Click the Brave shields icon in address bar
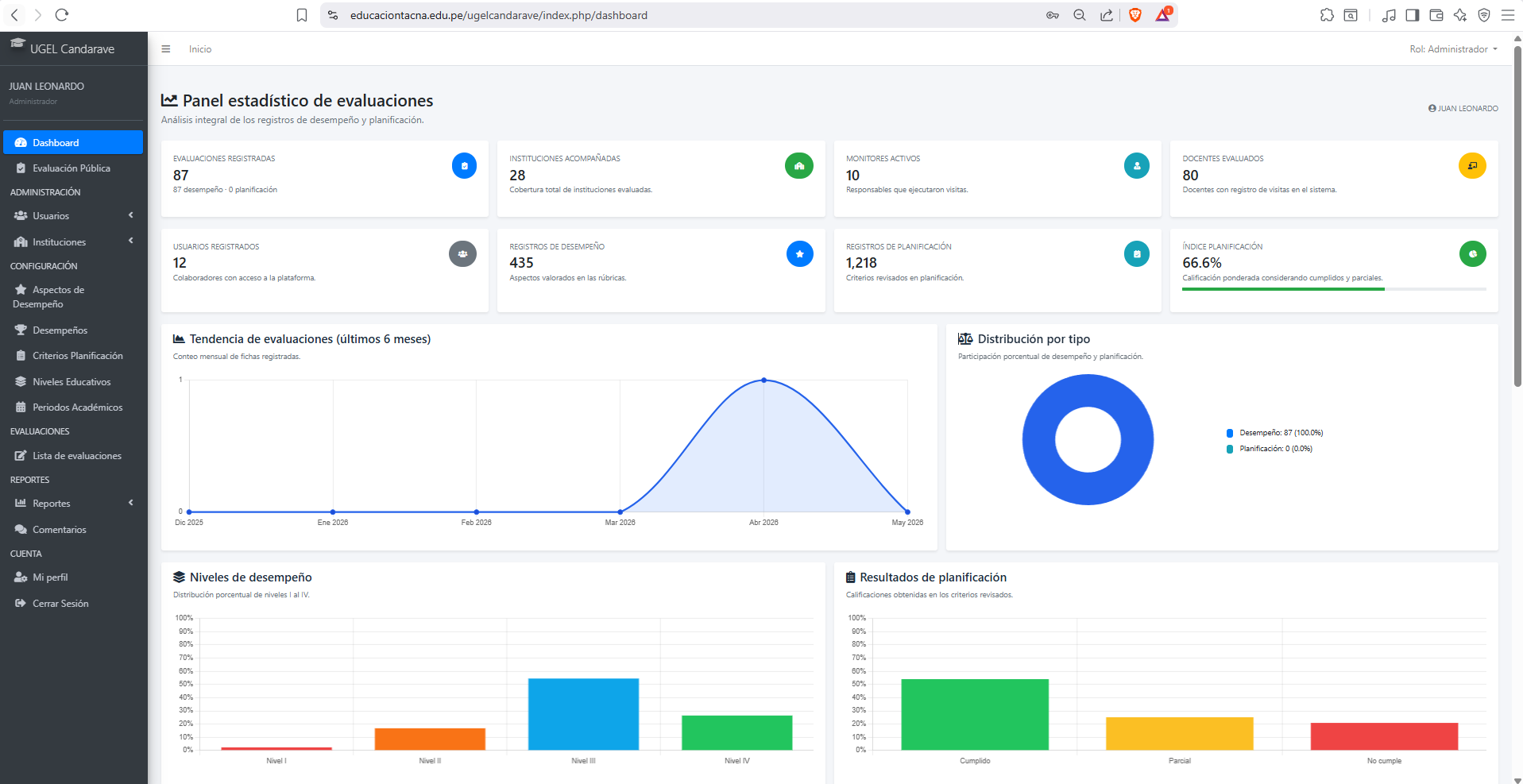Image resolution: width=1523 pixels, height=784 pixels. pyautogui.click(x=1135, y=15)
